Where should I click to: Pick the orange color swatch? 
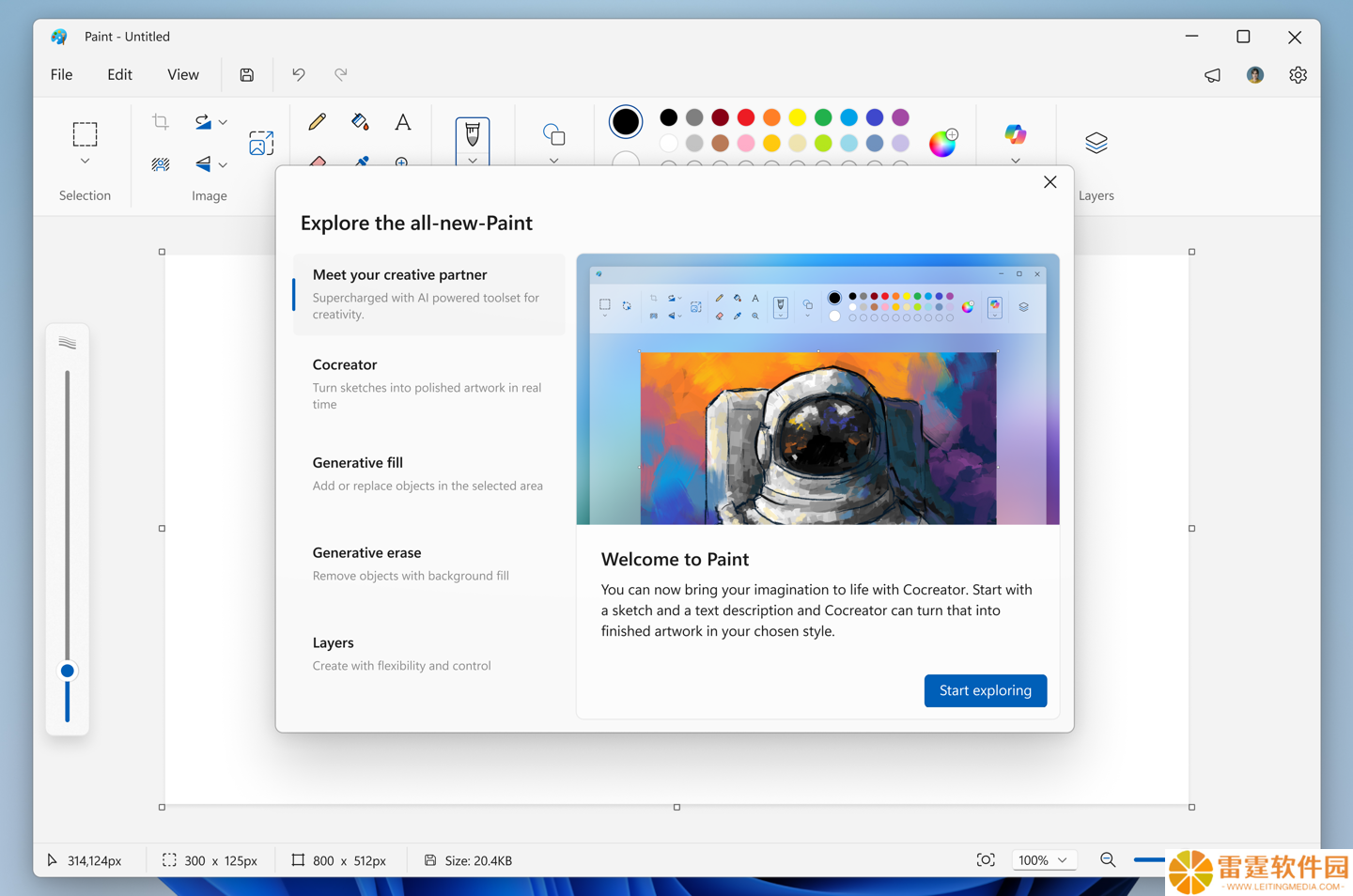click(x=771, y=117)
